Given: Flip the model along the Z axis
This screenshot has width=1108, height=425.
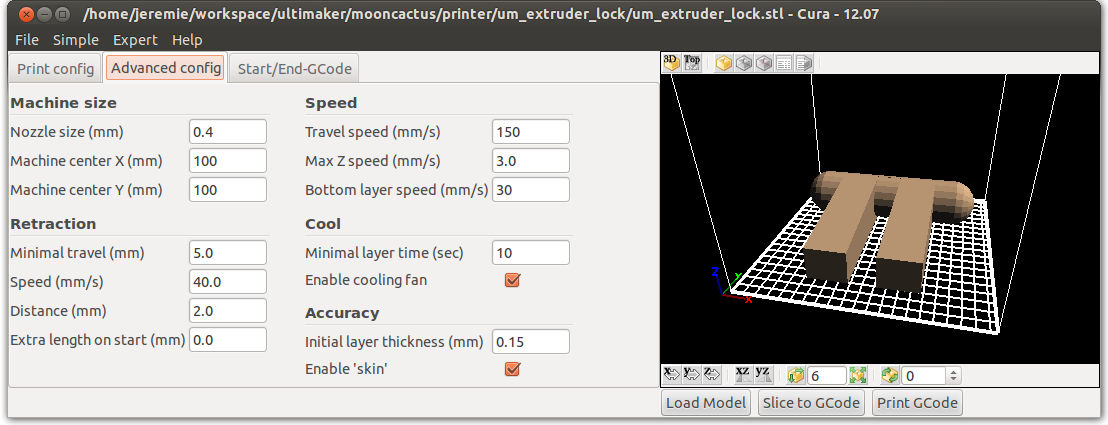Looking at the screenshot, I should (712, 375).
